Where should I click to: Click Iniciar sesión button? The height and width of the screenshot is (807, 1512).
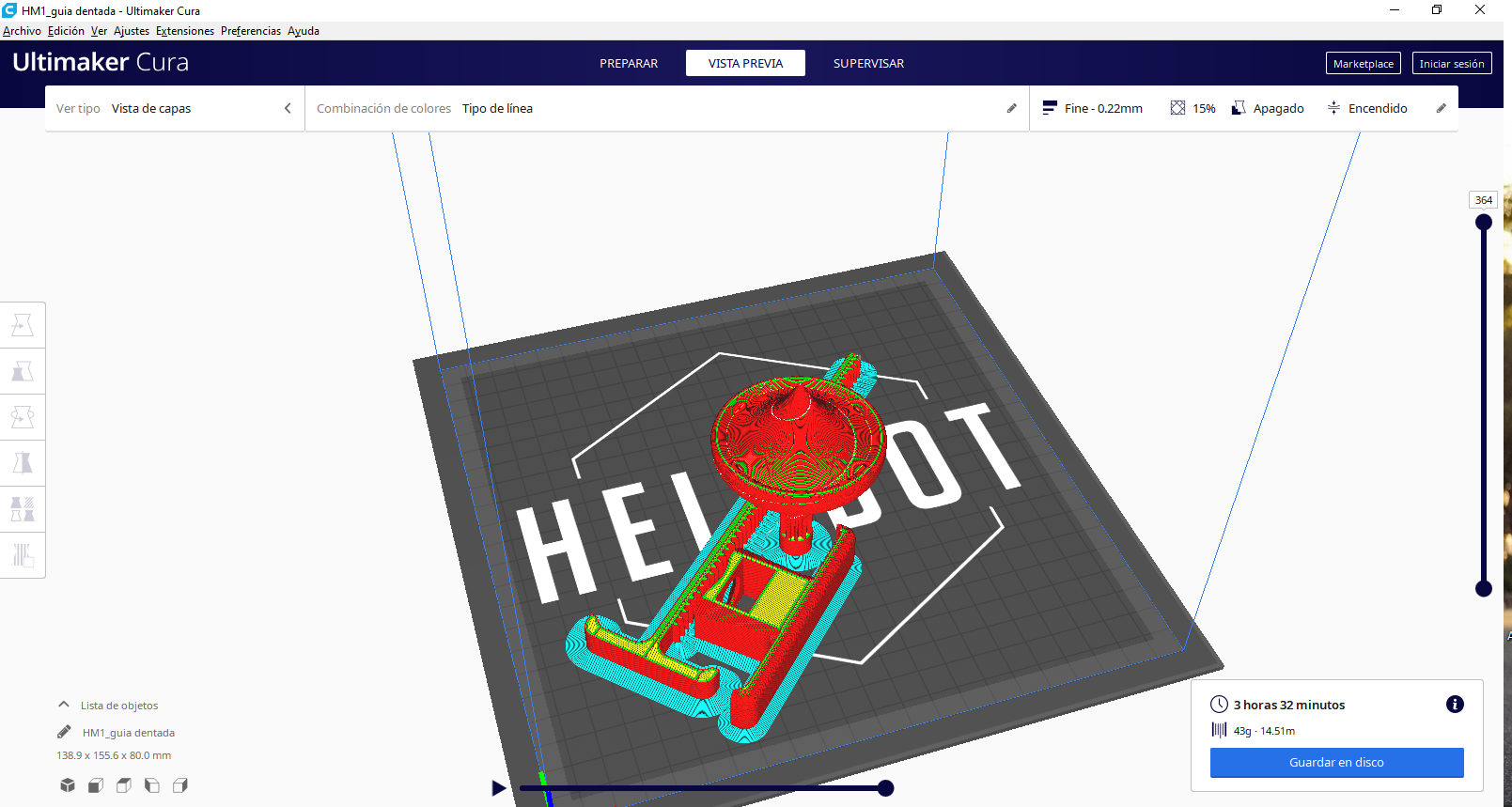1452,63
